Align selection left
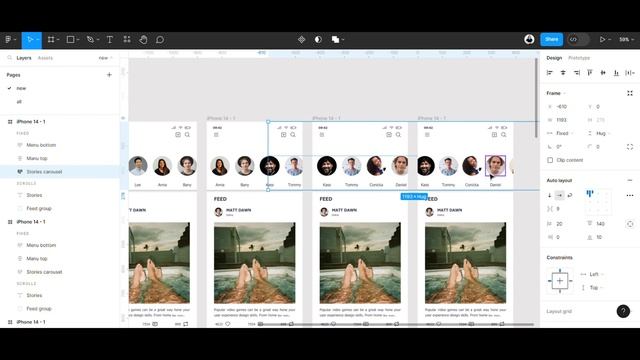The image size is (640, 360). pos(550,73)
